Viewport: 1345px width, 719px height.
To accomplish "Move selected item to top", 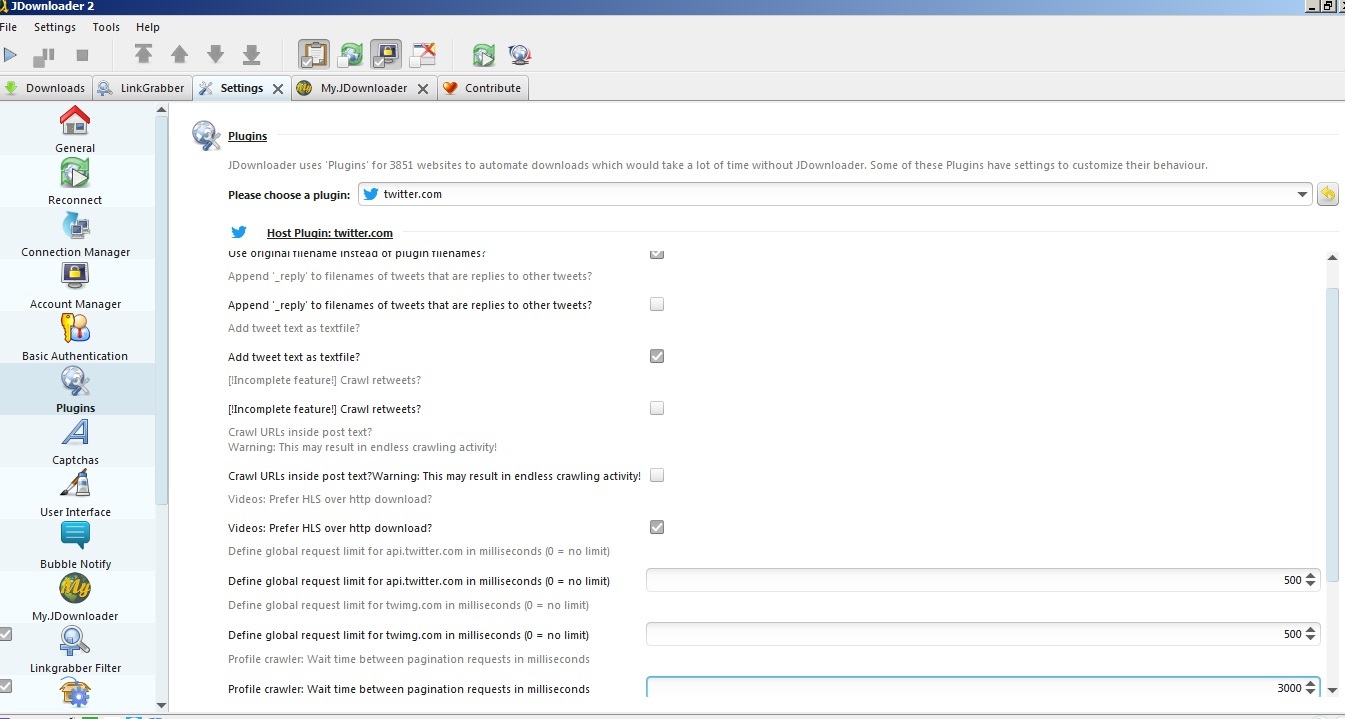I will (144, 55).
